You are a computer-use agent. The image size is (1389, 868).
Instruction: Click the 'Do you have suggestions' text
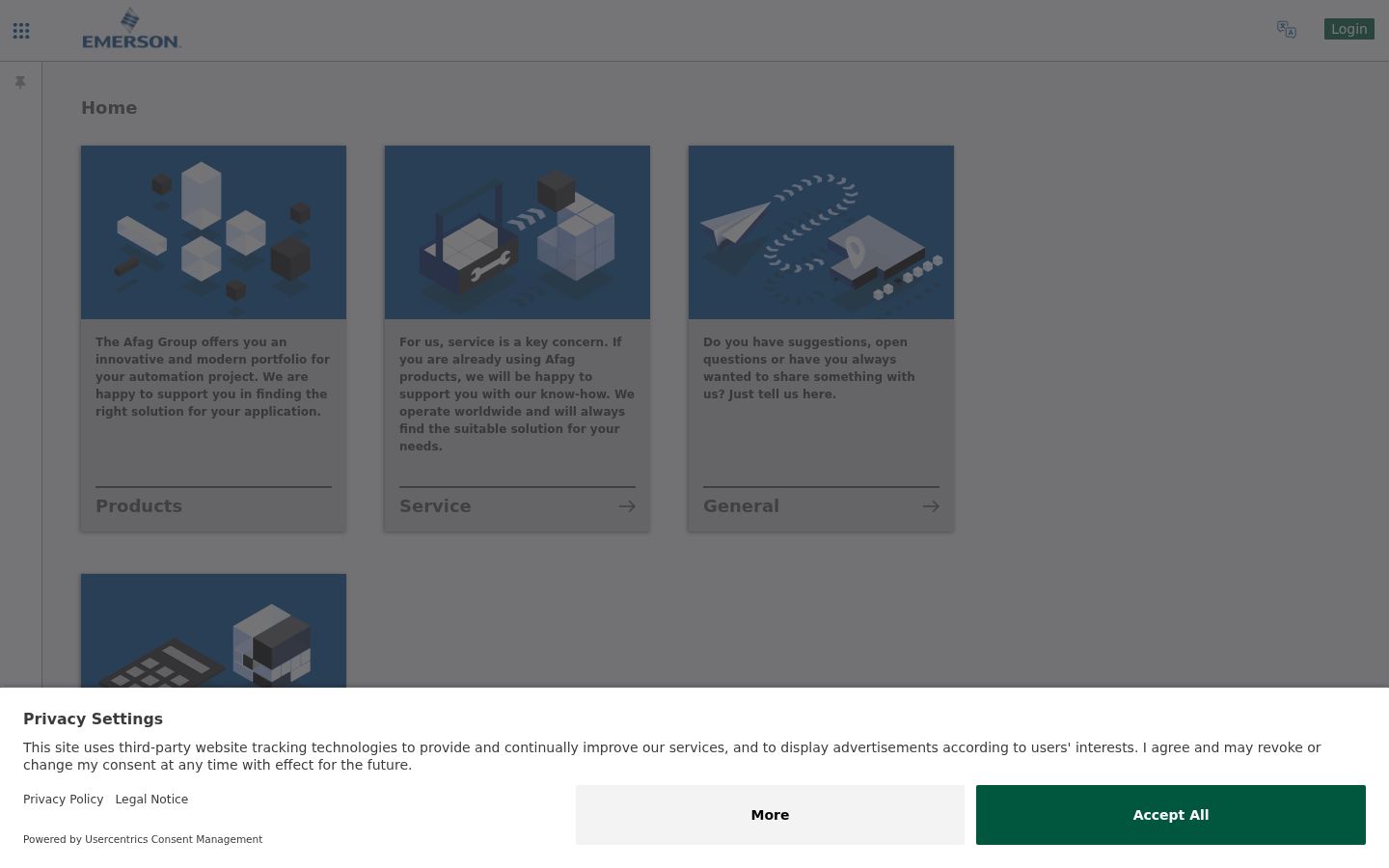809,368
